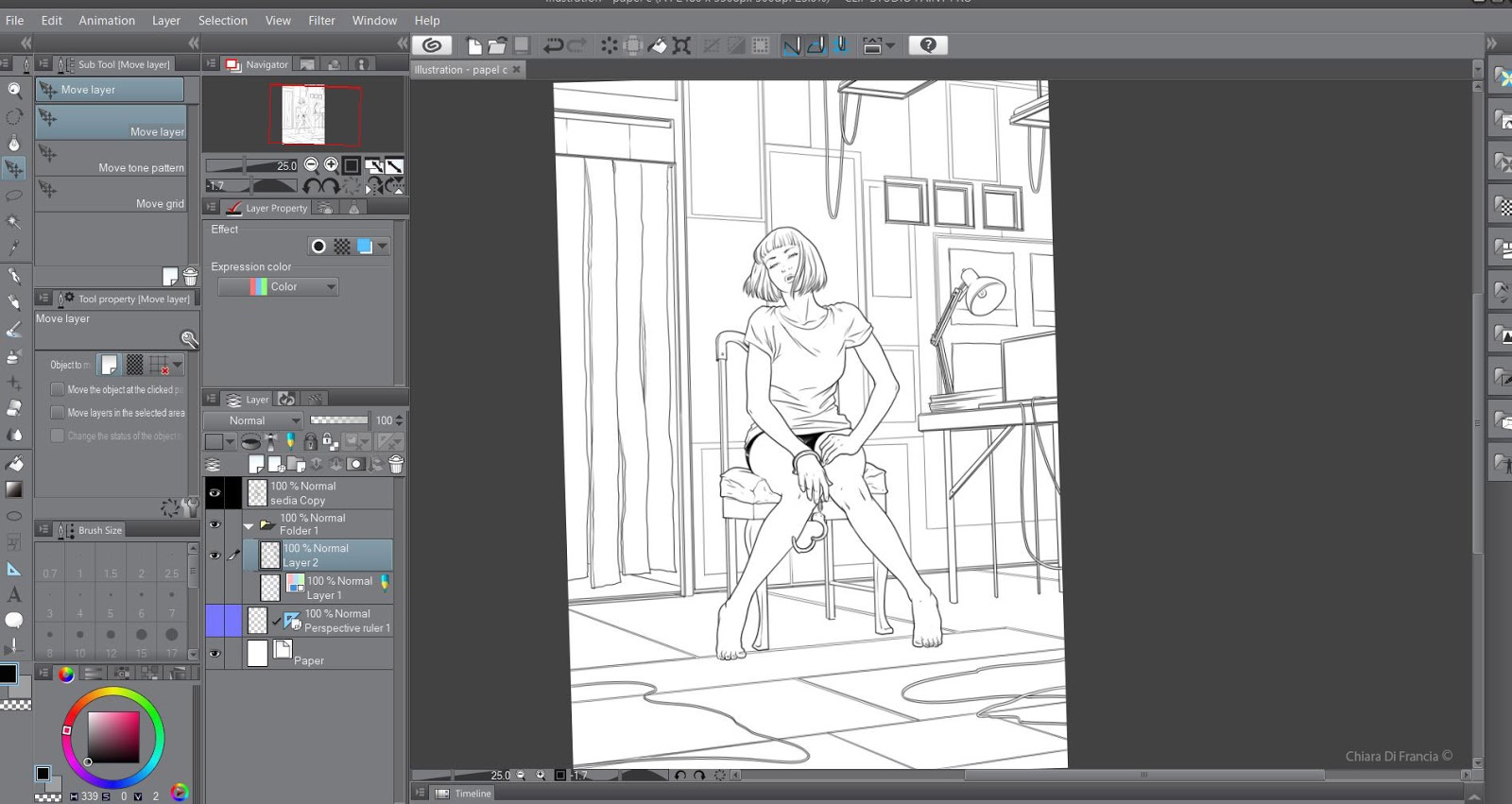
Task: Collapse the Folder 1 layer folder
Action: pos(249,524)
